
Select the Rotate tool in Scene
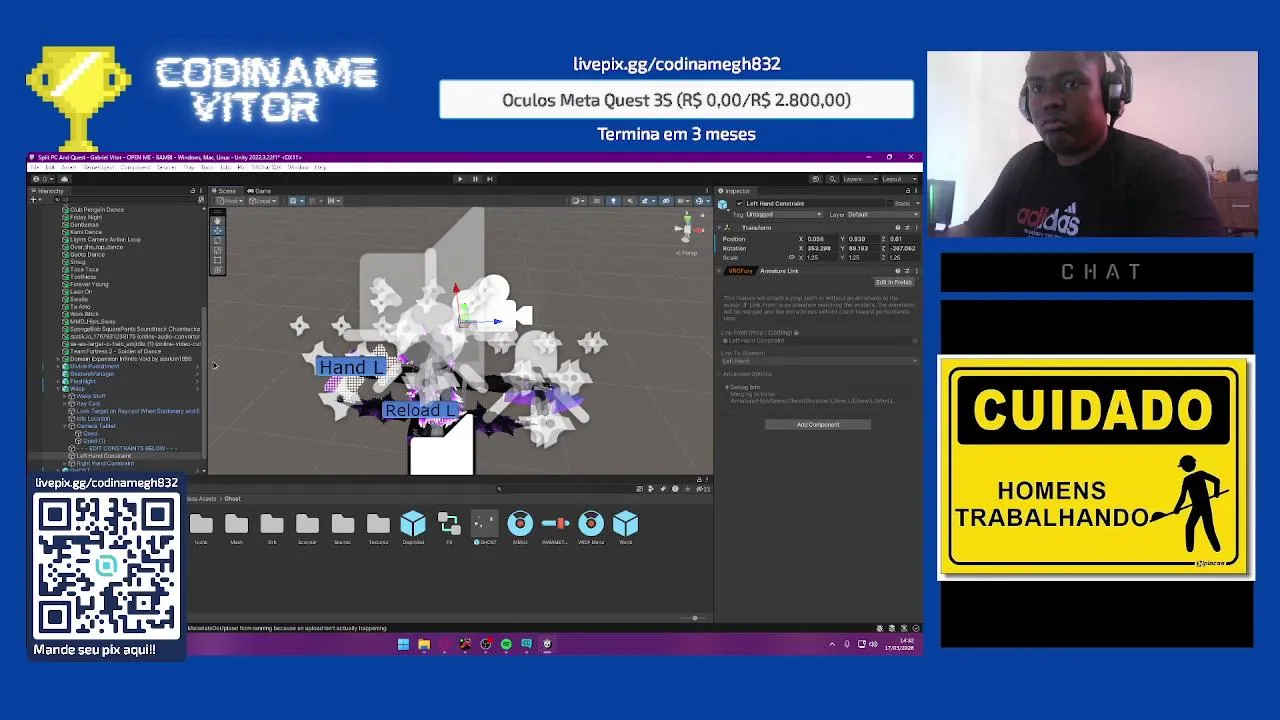pos(218,241)
